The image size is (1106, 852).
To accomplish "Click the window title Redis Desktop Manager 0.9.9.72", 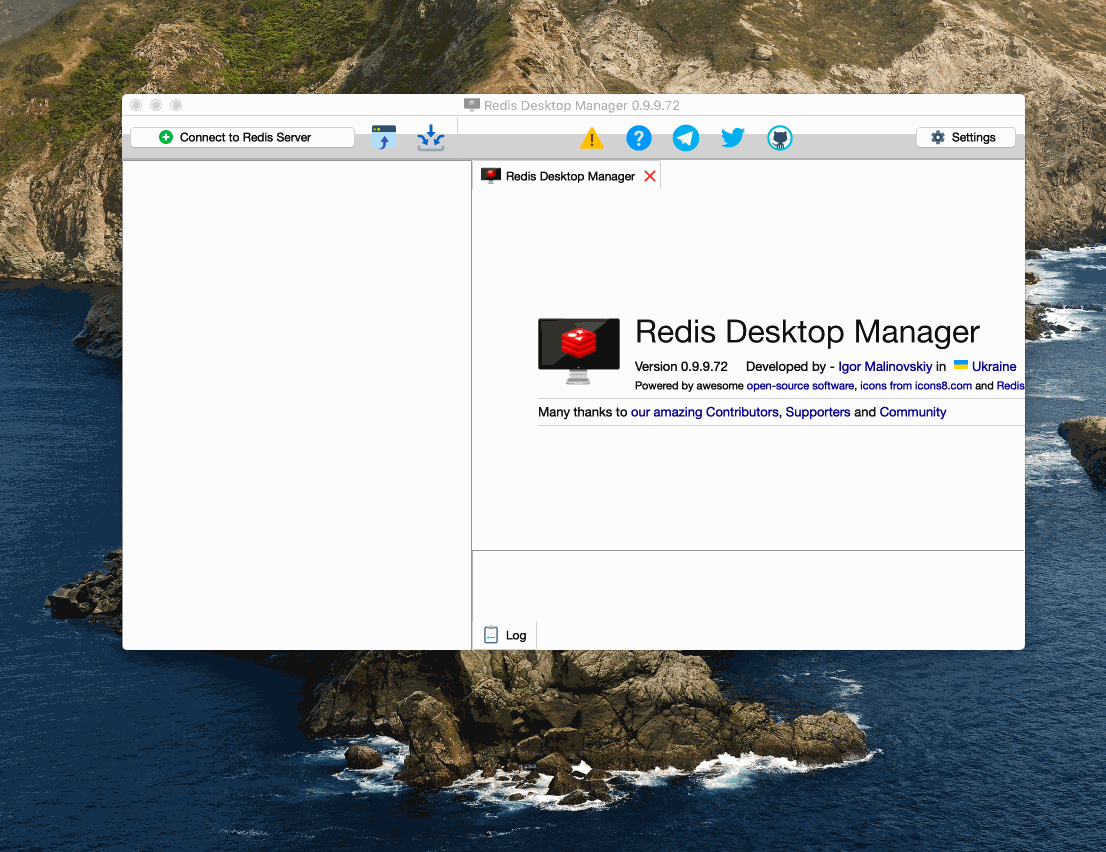I will (x=581, y=106).
